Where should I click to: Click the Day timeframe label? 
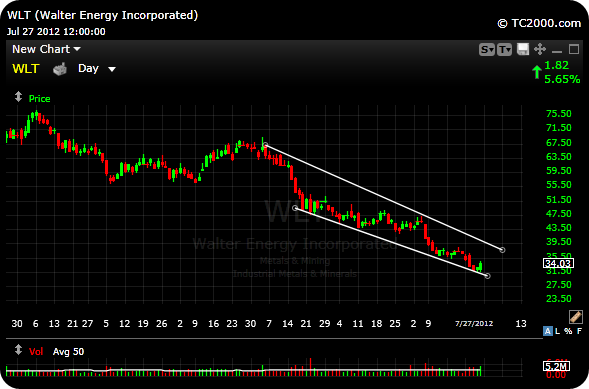[x=88, y=68]
